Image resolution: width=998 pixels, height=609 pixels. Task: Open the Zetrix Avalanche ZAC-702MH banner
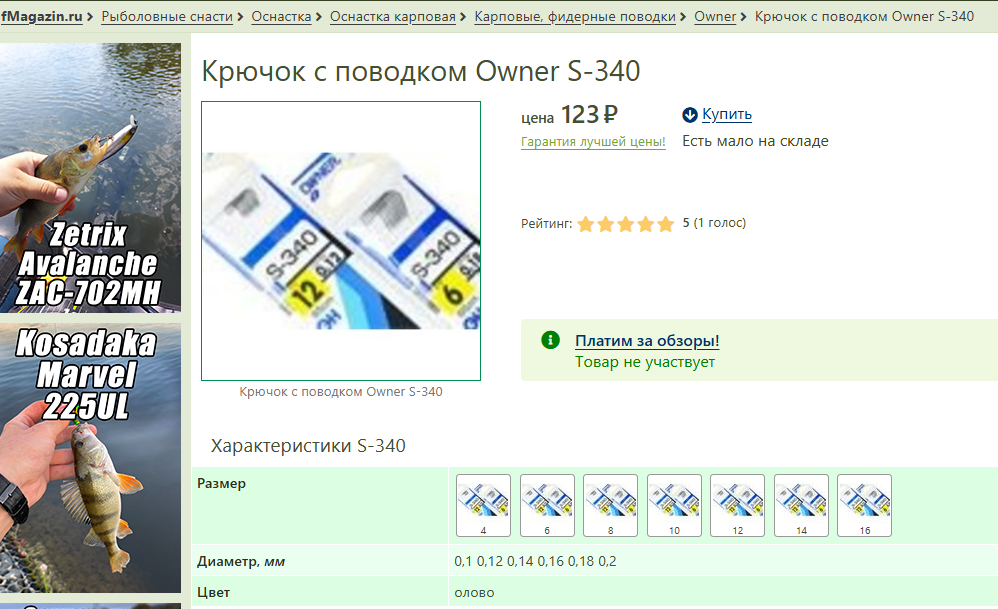90,178
